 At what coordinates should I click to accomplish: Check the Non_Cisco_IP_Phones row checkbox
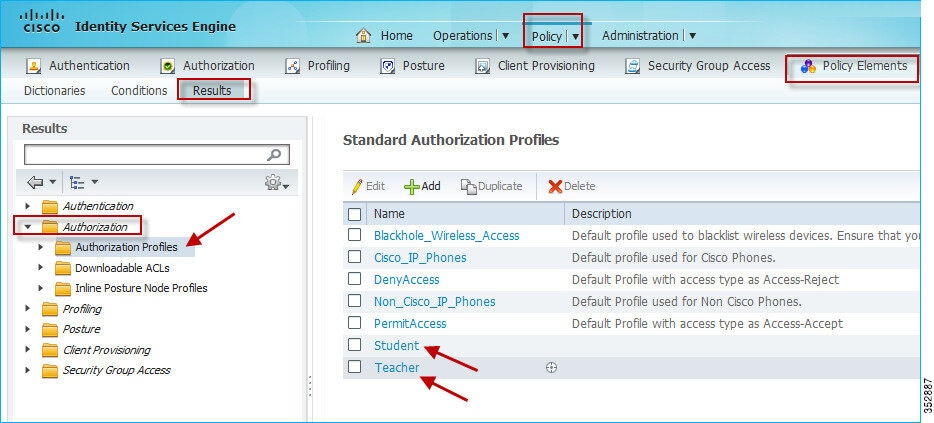point(354,301)
